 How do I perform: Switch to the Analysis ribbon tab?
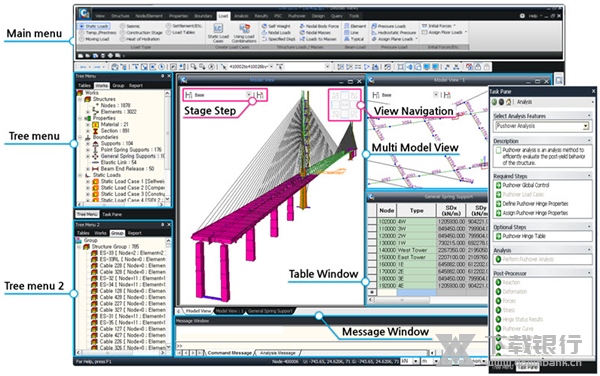point(241,16)
